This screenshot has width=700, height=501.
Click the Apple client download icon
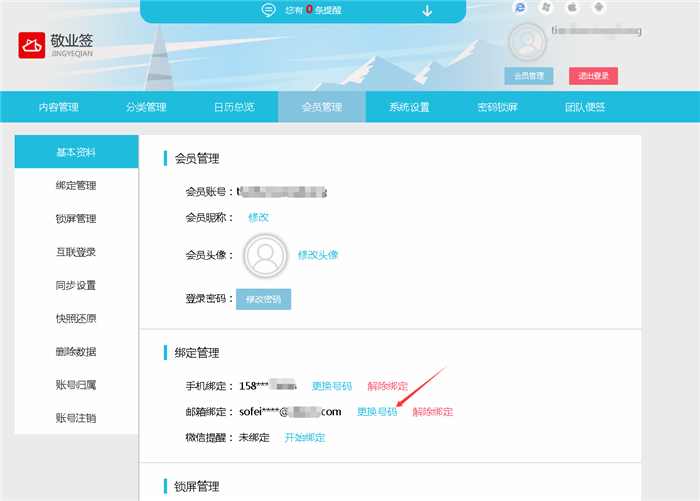(573, 8)
